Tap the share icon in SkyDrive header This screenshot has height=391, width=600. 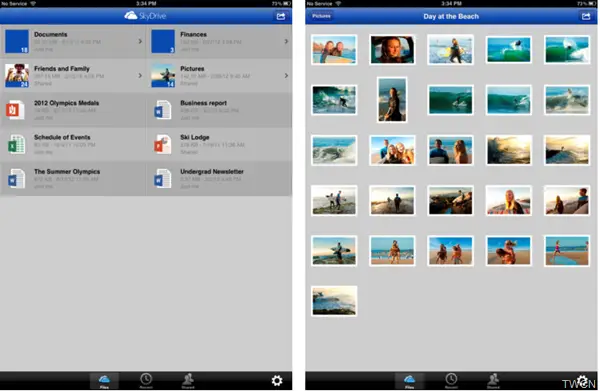(281, 16)
